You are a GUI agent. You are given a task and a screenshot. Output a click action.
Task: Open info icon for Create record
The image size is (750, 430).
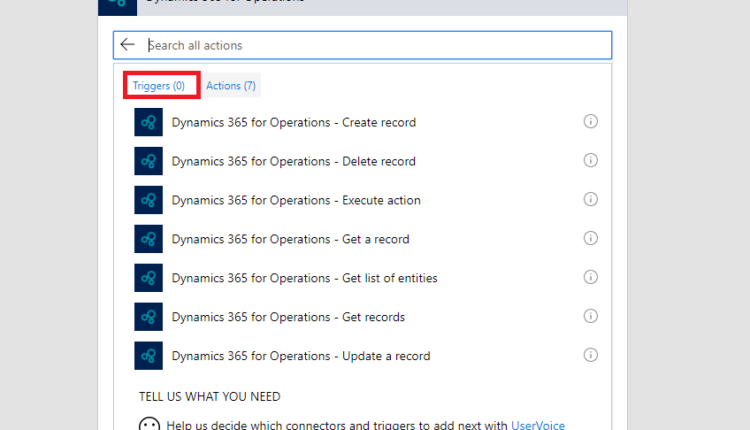[x=590, y=122]
